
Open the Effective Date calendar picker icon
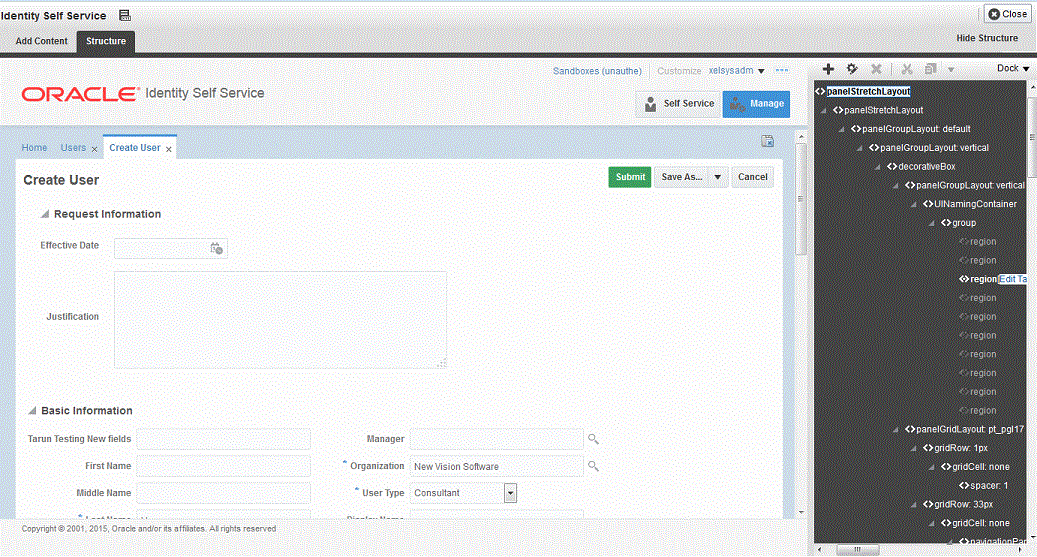coord(216,248)
